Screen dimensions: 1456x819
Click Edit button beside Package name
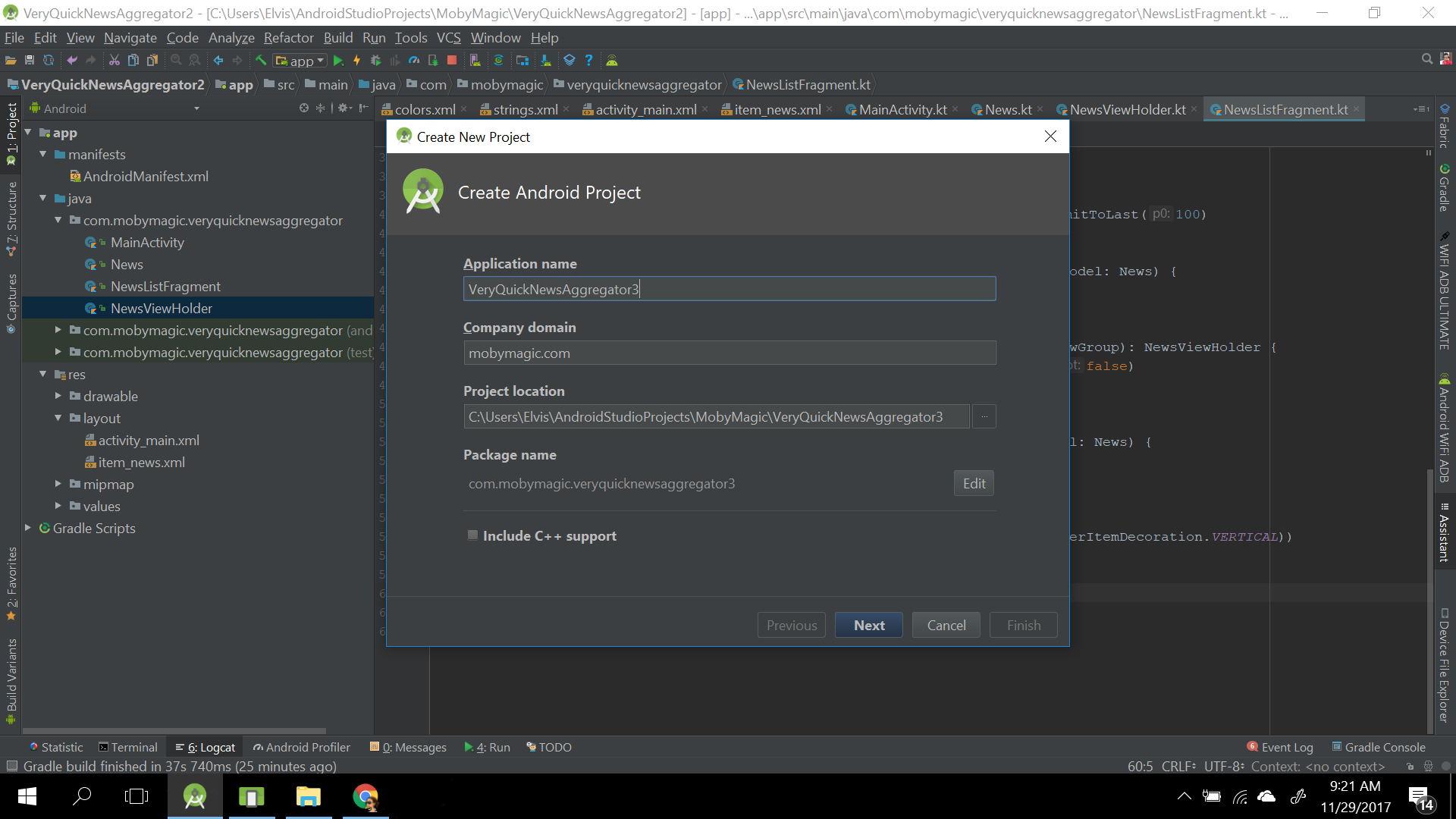(974, 483)
